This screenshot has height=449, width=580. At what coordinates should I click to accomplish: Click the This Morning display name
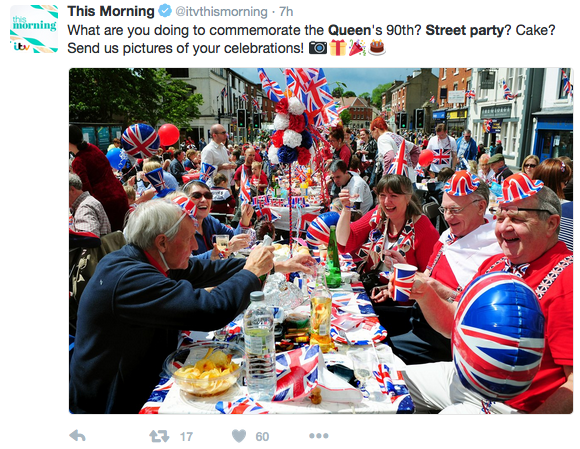[111, 11]
